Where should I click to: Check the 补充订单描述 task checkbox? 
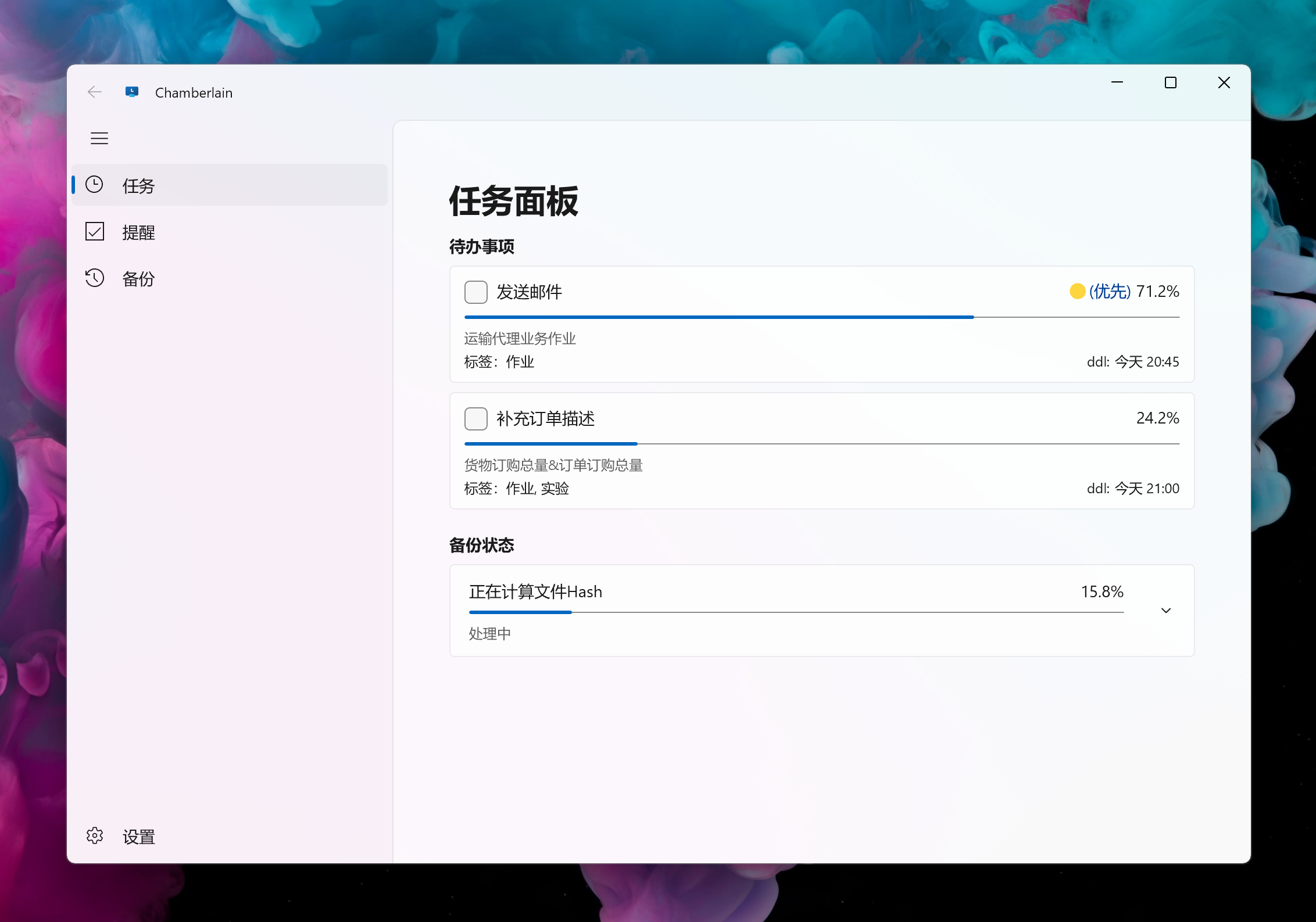coord(475,418)
